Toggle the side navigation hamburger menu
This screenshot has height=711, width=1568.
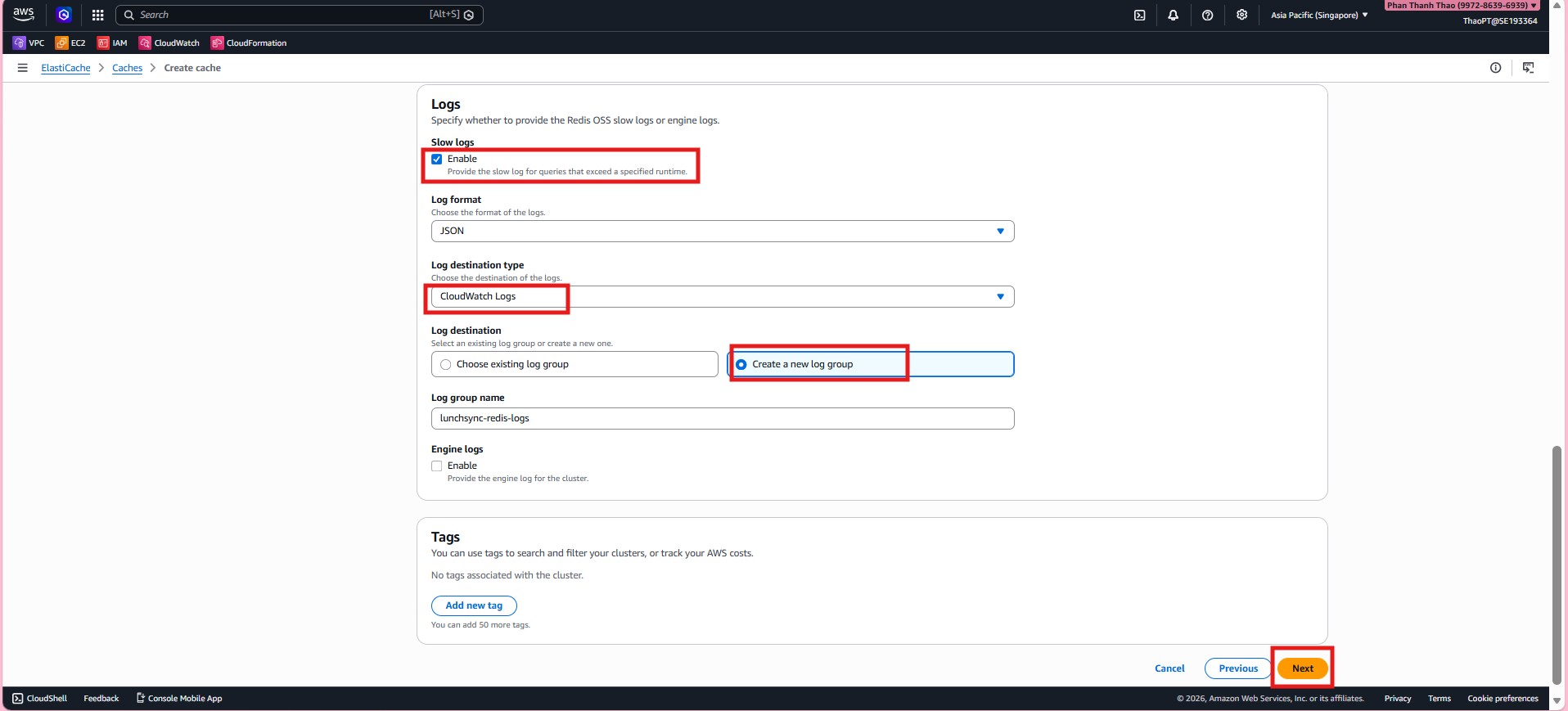click(x=23, y=68)
